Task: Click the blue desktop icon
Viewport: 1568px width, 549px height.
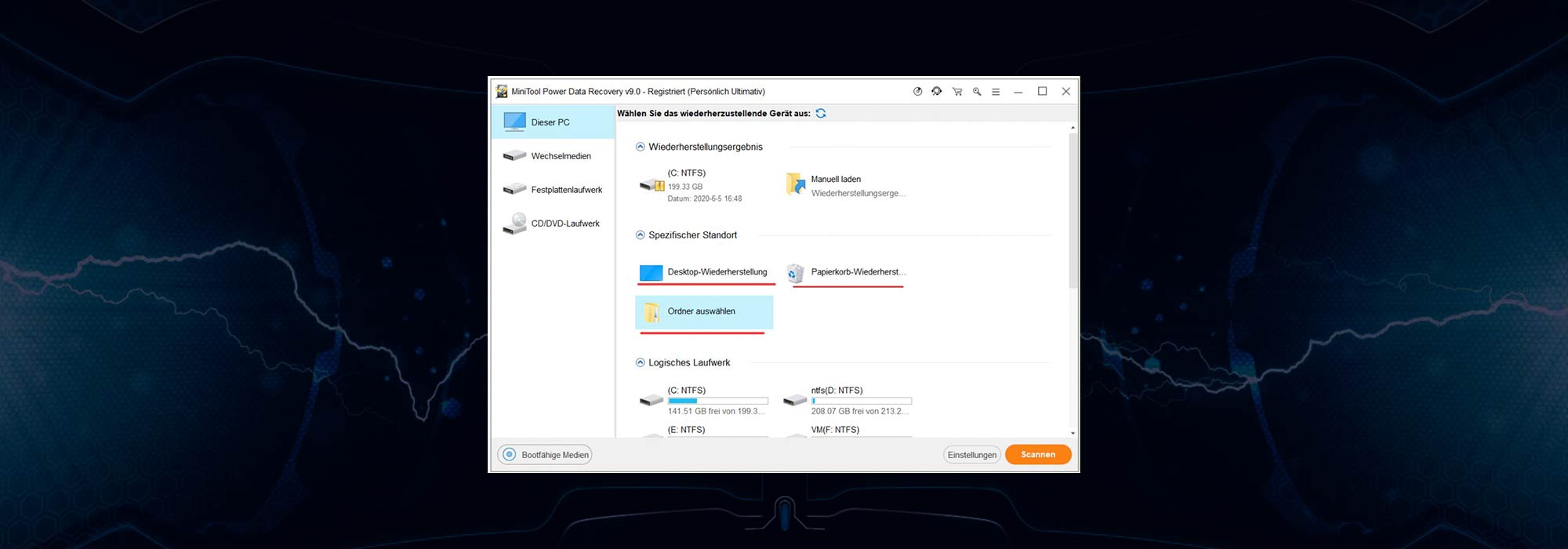Action: (x=652, y=273)
